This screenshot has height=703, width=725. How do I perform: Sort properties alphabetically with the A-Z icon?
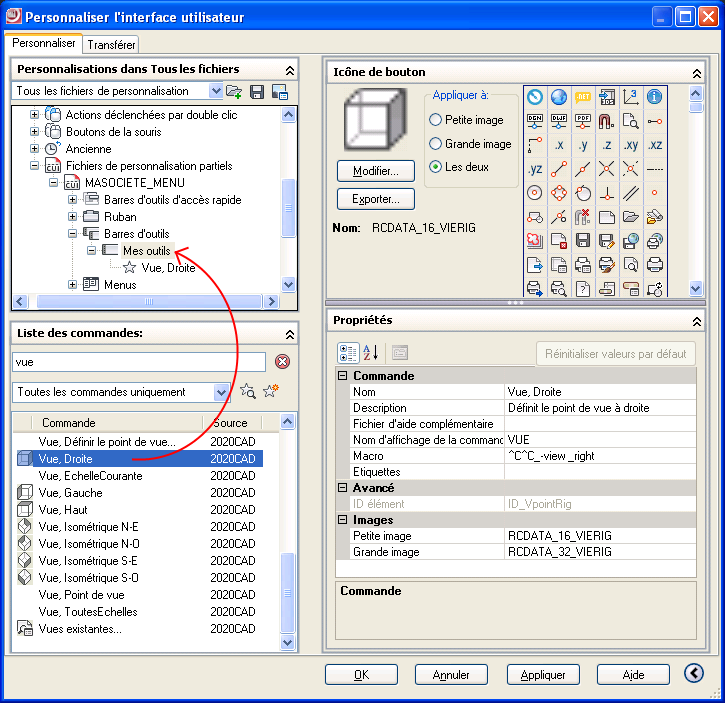tap(370, 352)
